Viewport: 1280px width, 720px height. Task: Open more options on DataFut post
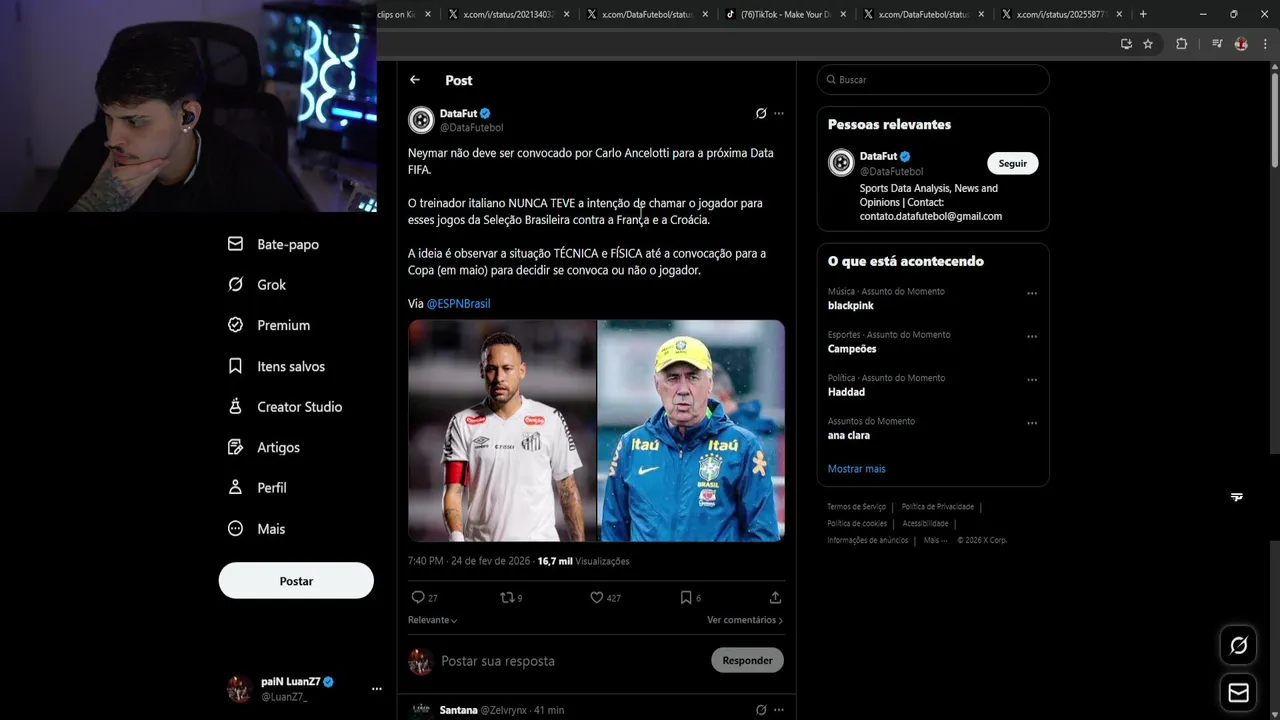point(779,114)
